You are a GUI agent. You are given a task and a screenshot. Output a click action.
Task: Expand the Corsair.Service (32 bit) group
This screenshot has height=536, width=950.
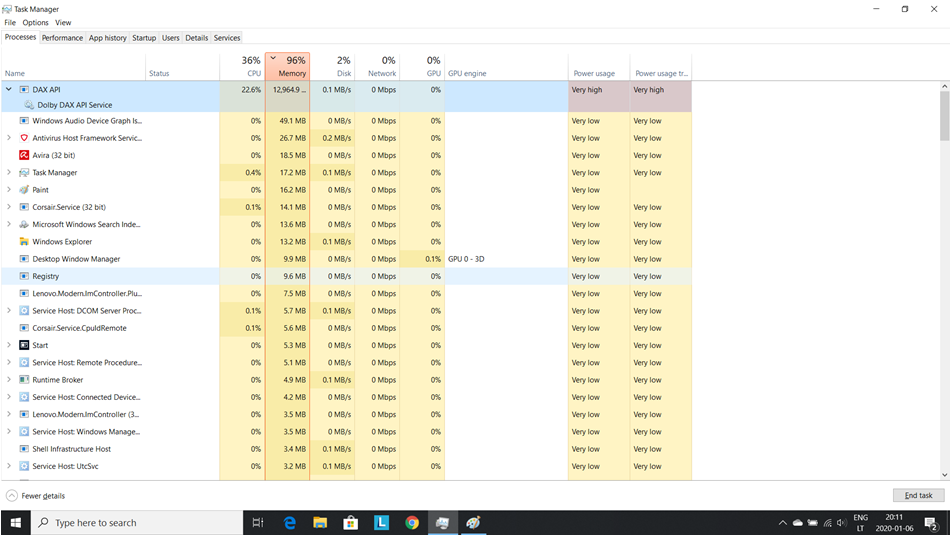click(x=9, y=207)
